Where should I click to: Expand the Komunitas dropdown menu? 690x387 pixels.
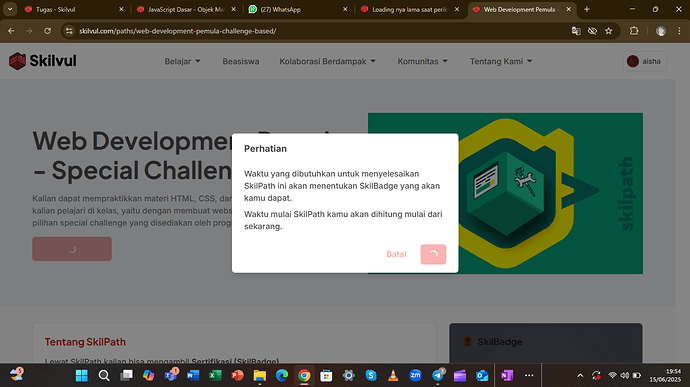[422, 61]
